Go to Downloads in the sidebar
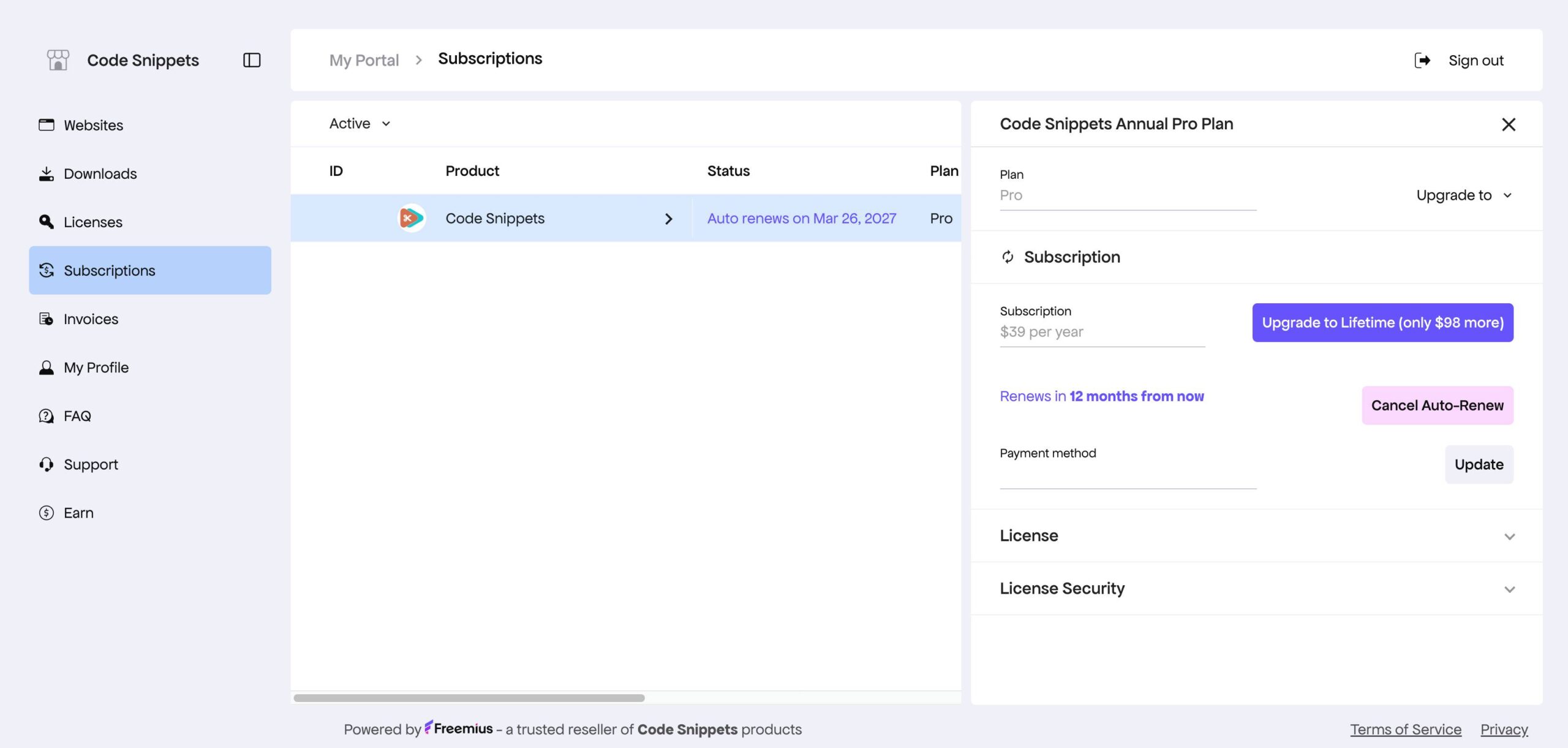 100,173
